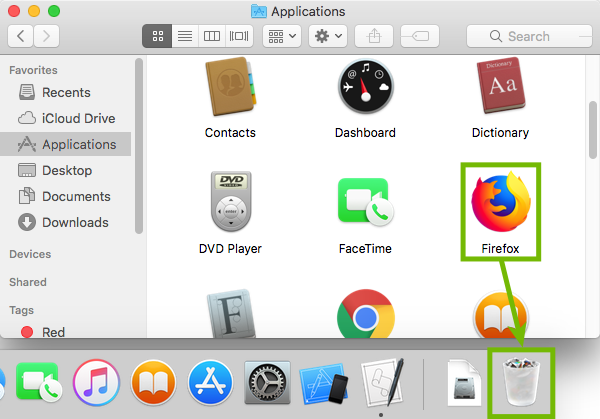Screen dimensions: 600x419
Task: Select the Dictionary app icon
Action: (501, 86)
